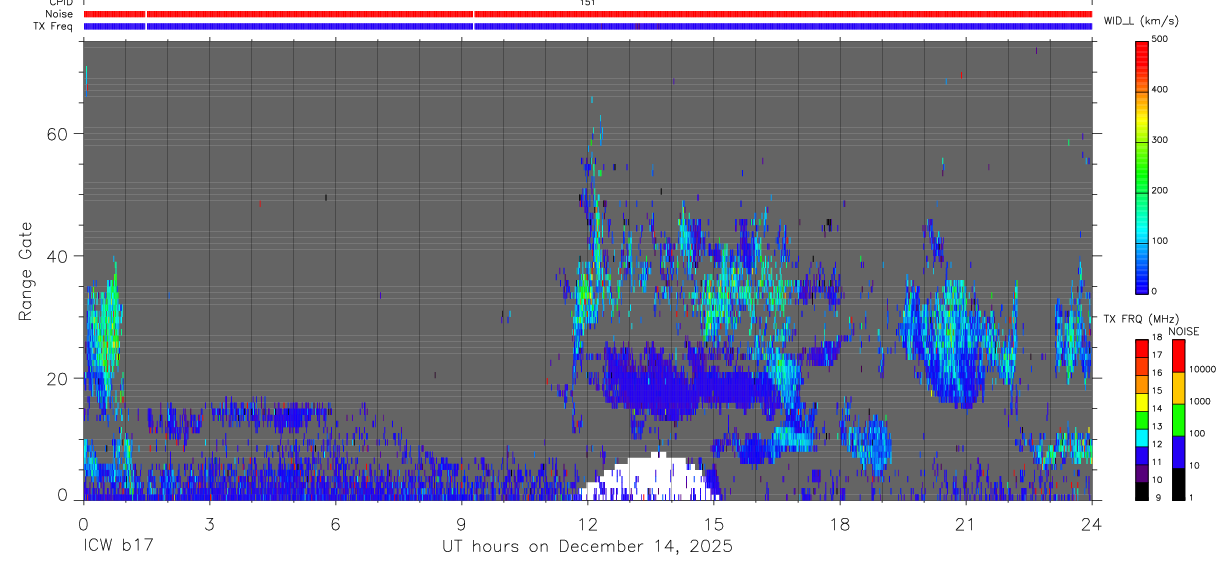
Task: Click the '10000' noise legend value
Action: [x=1203, y=369]
